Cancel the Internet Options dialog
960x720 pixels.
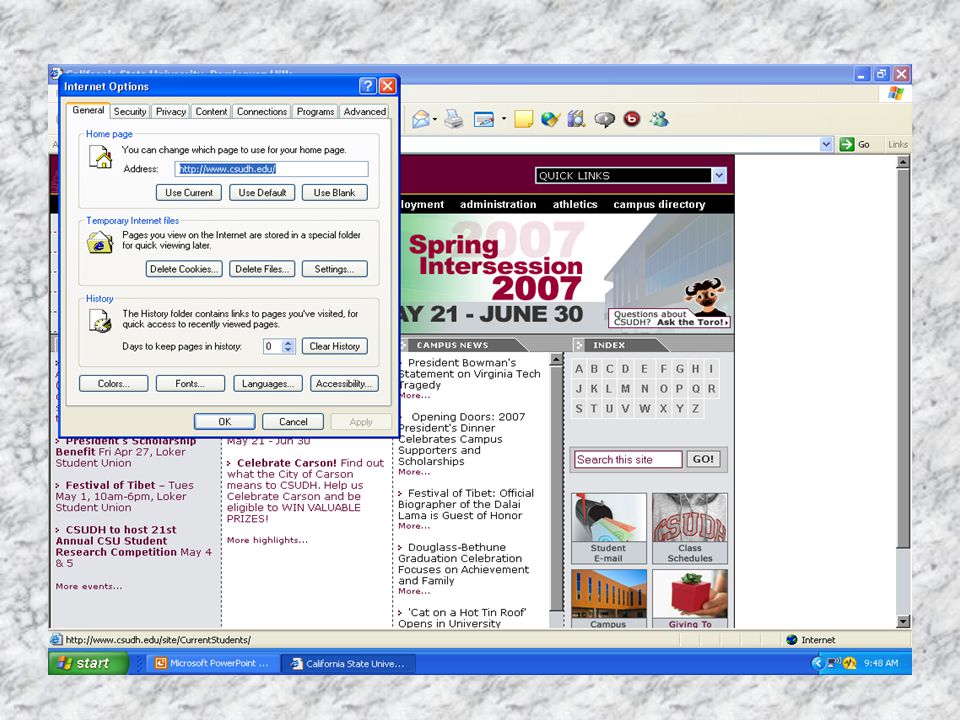point(293,422)
